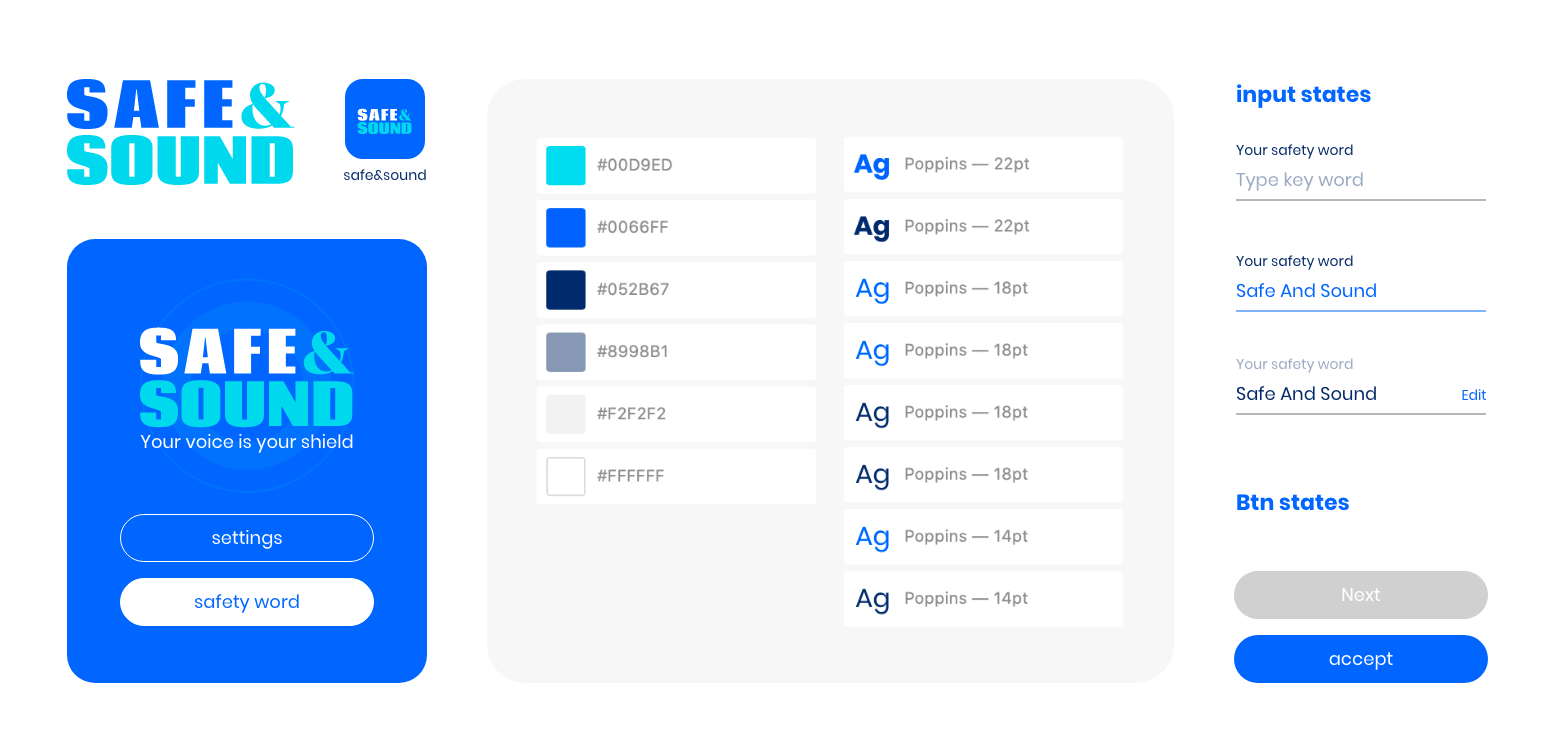The height and width of the screenshot is (748, 1552).
Task: Select the light grey #F2F2F2 swatch
Action: 566,414
